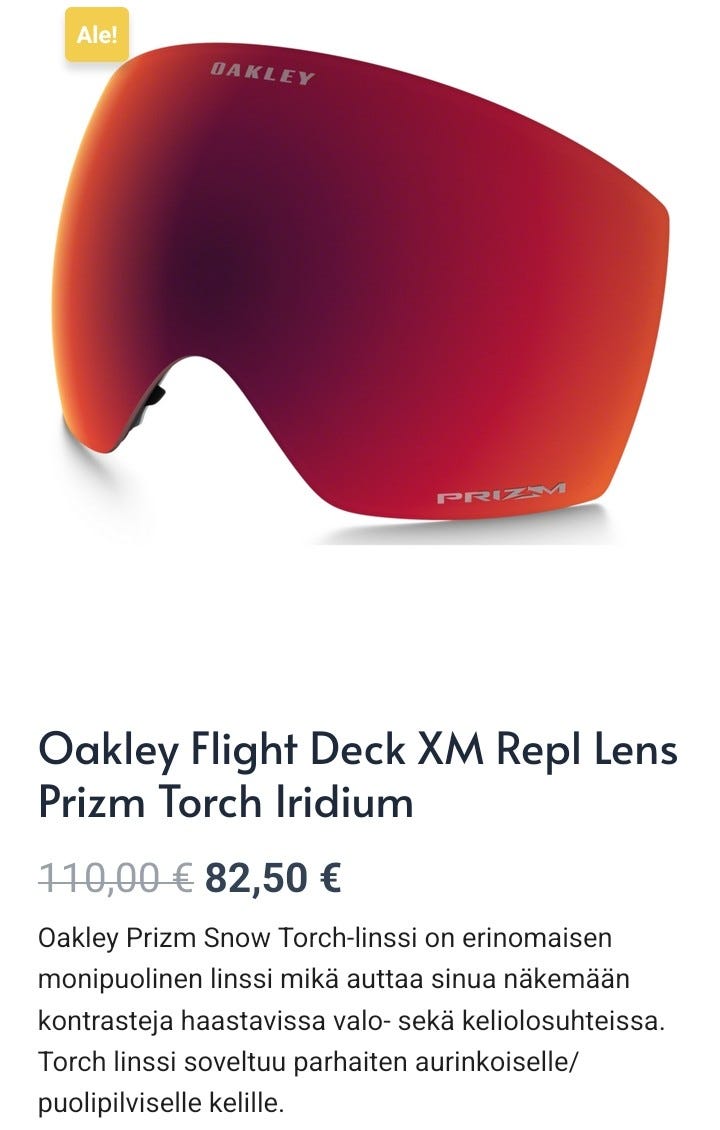720x1130 pixels.
Task: Click the word erinomaisen in the description
Action: 537,938
